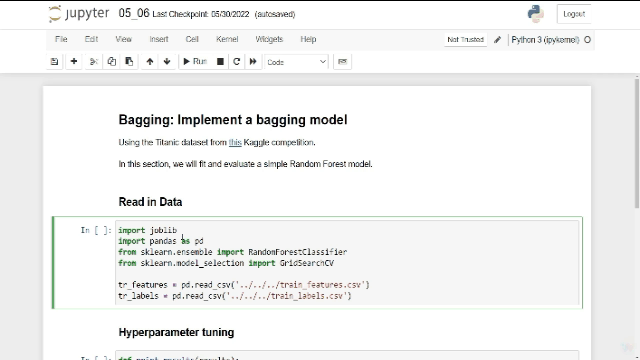Click the save and checkpoint icon
Image resolution: width=640 pixels, height=360 pixels.
[x=54, y=62]
